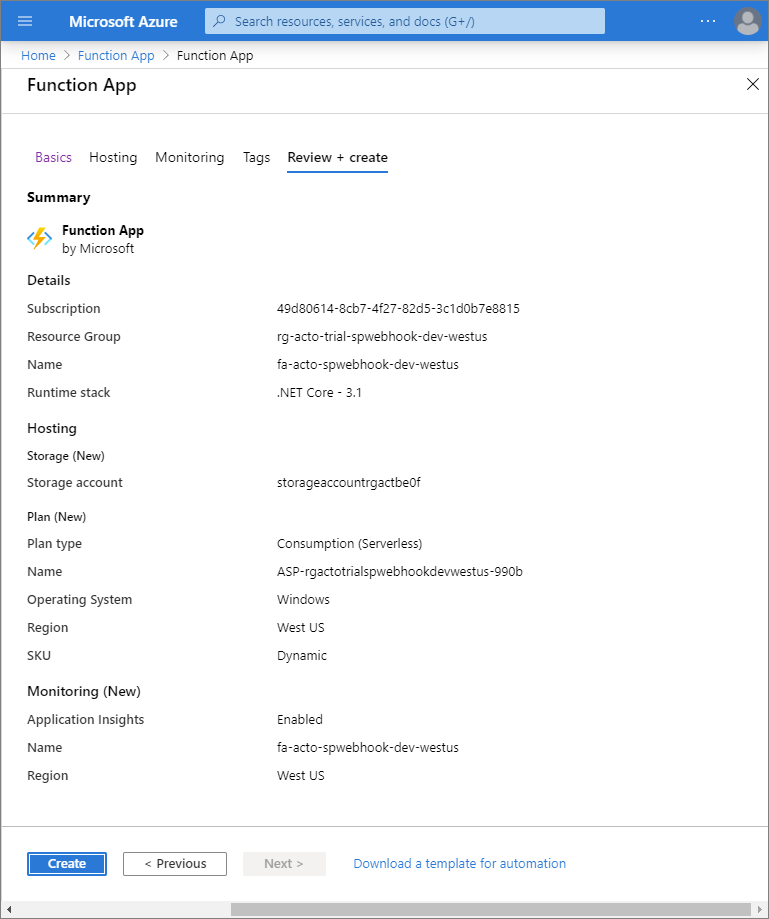This screenshot has width=769, height=919.
Task: Select storageaccountrgactbe0f value
Action: tap(349, 482)
